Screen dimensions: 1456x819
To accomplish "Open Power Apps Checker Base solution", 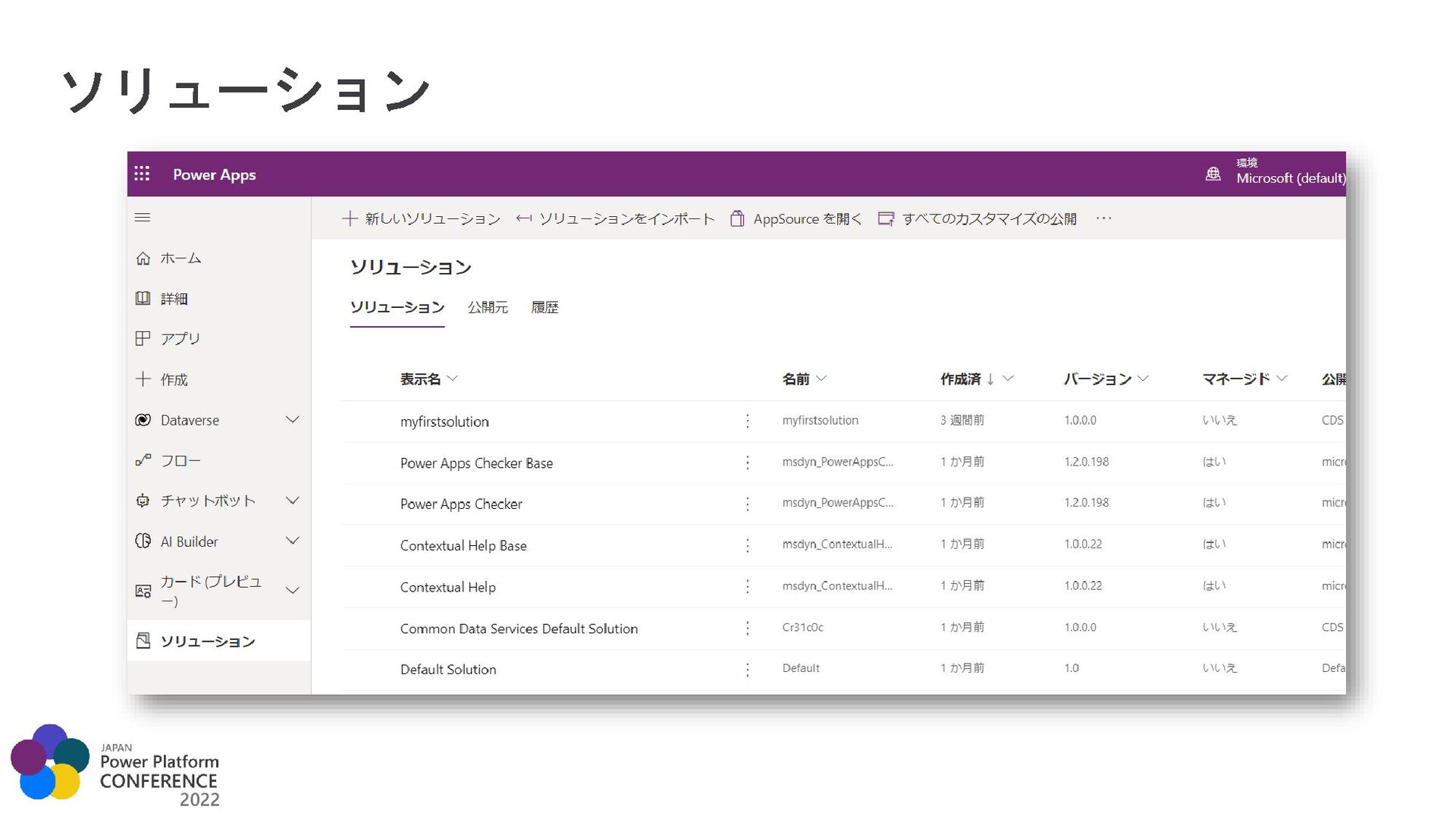I will (476, 463).
